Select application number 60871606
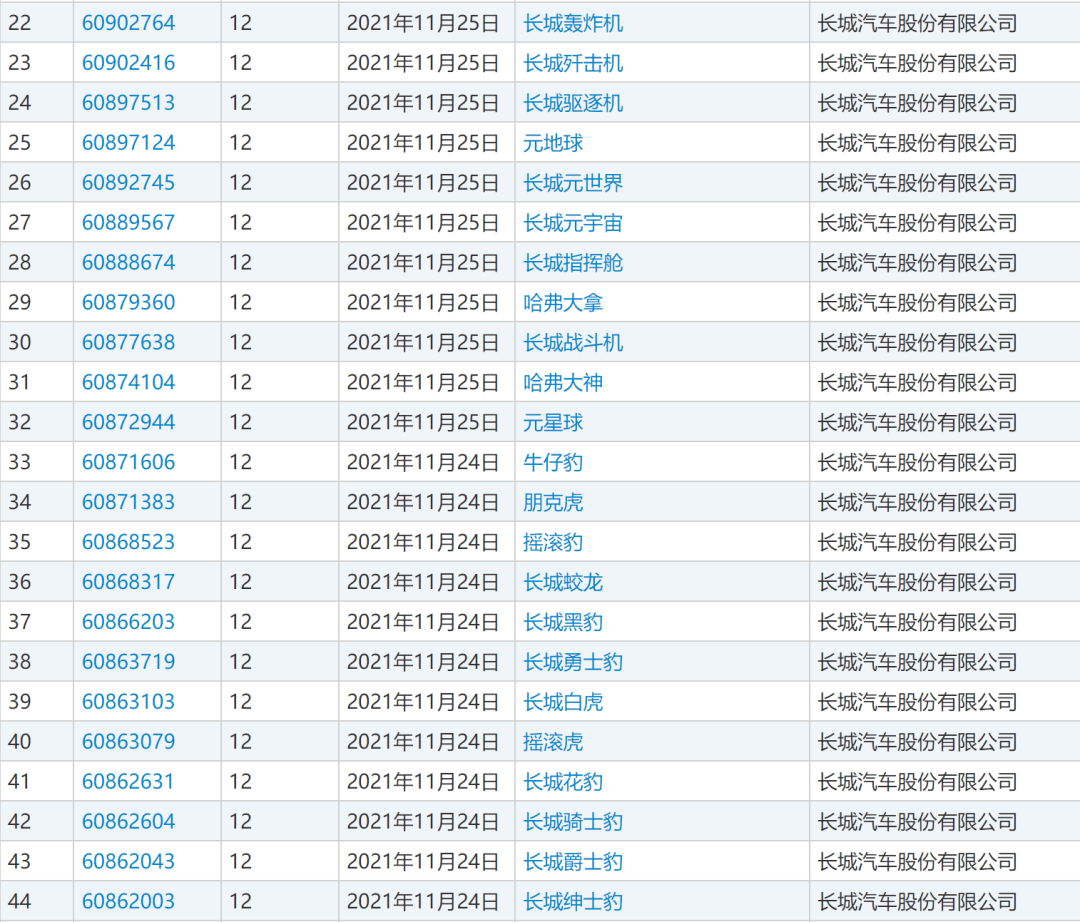The image size is (1080, 922). [x=128, y=462]
